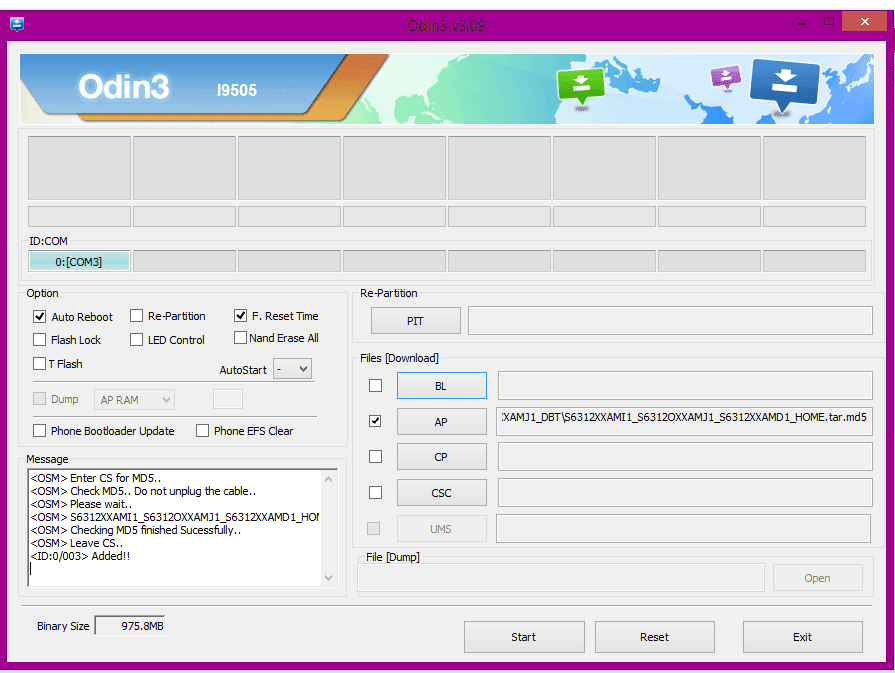895x673 pixels.
Task: Enable the Flash Lock checkbox
Action: tap(39, 340)
